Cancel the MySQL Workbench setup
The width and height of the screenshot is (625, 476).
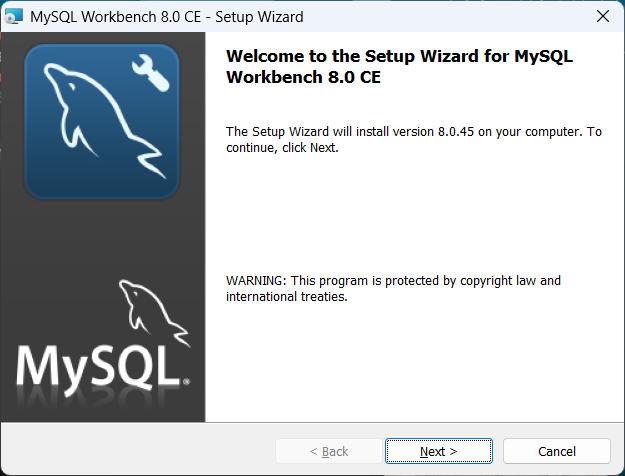click(556, 452)
